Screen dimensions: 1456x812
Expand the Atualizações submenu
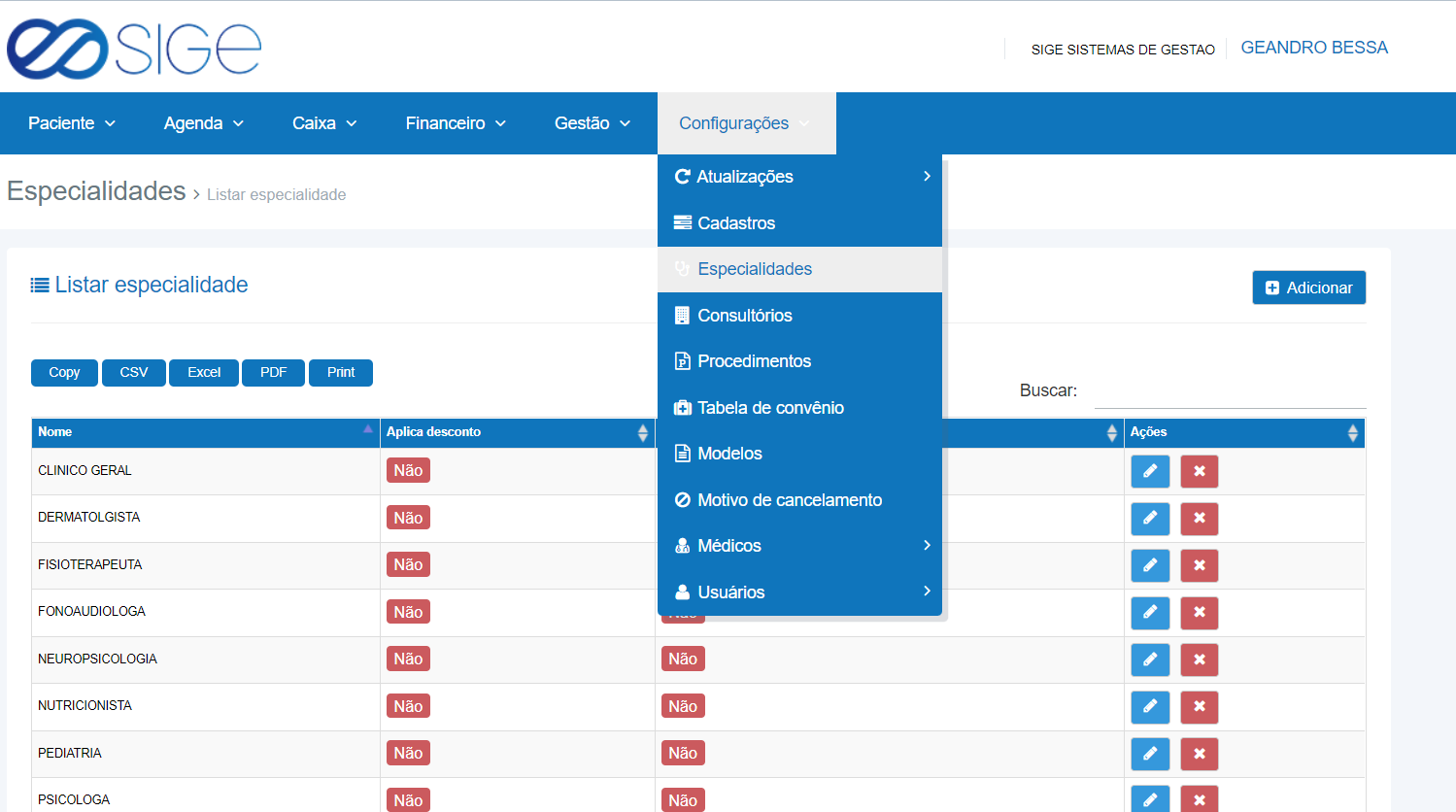point(799,177)
